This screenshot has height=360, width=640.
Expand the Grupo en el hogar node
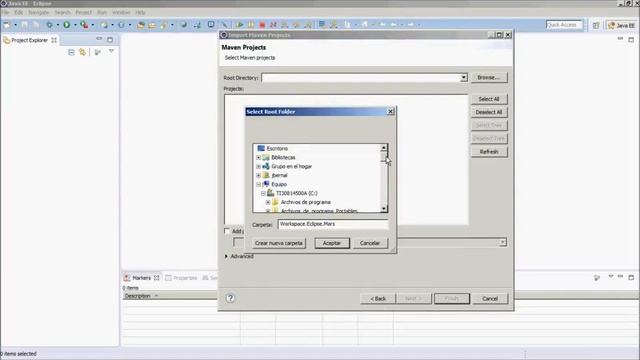click(258, 166)
